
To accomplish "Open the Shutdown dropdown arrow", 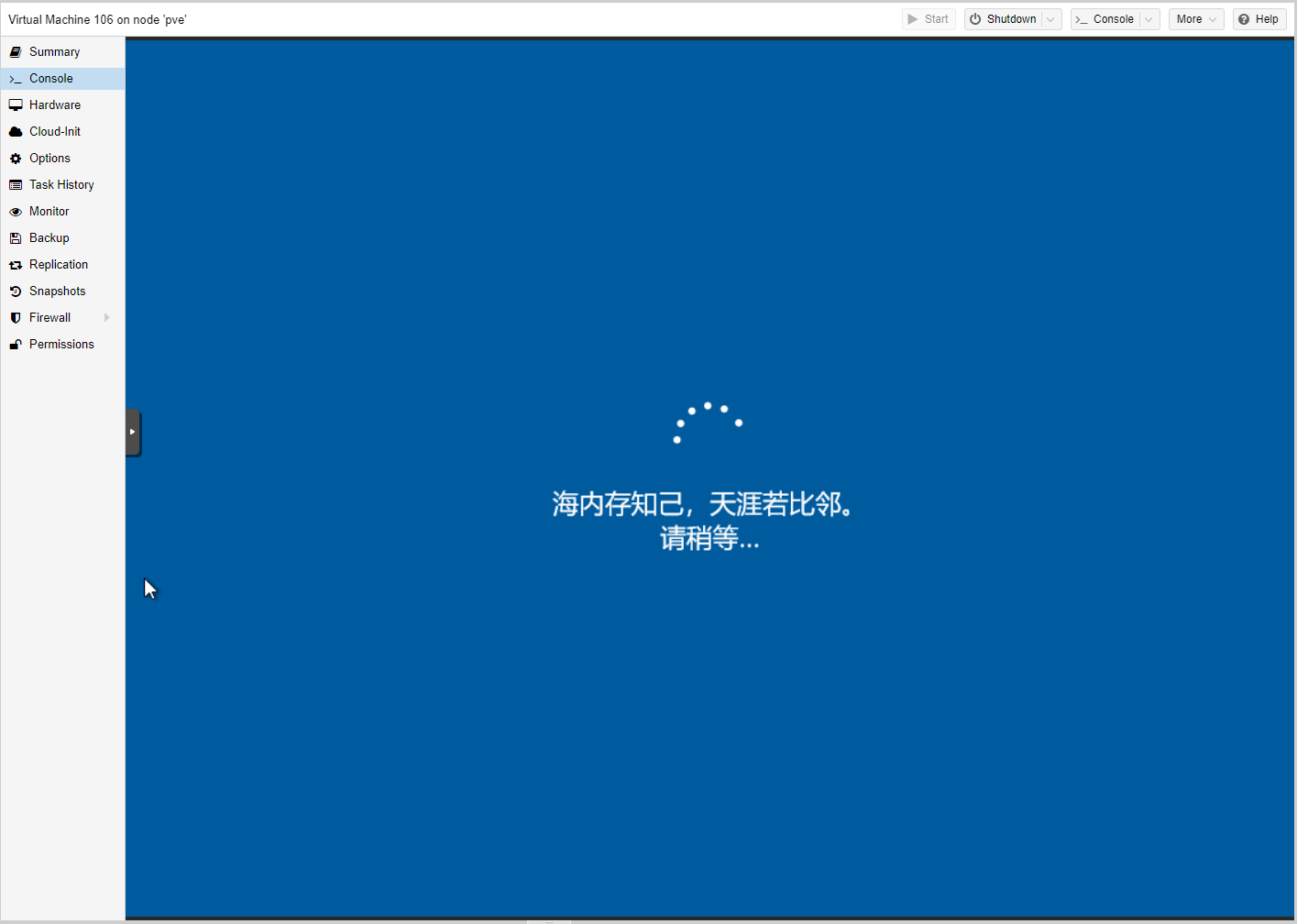I will pos(1051,19).
